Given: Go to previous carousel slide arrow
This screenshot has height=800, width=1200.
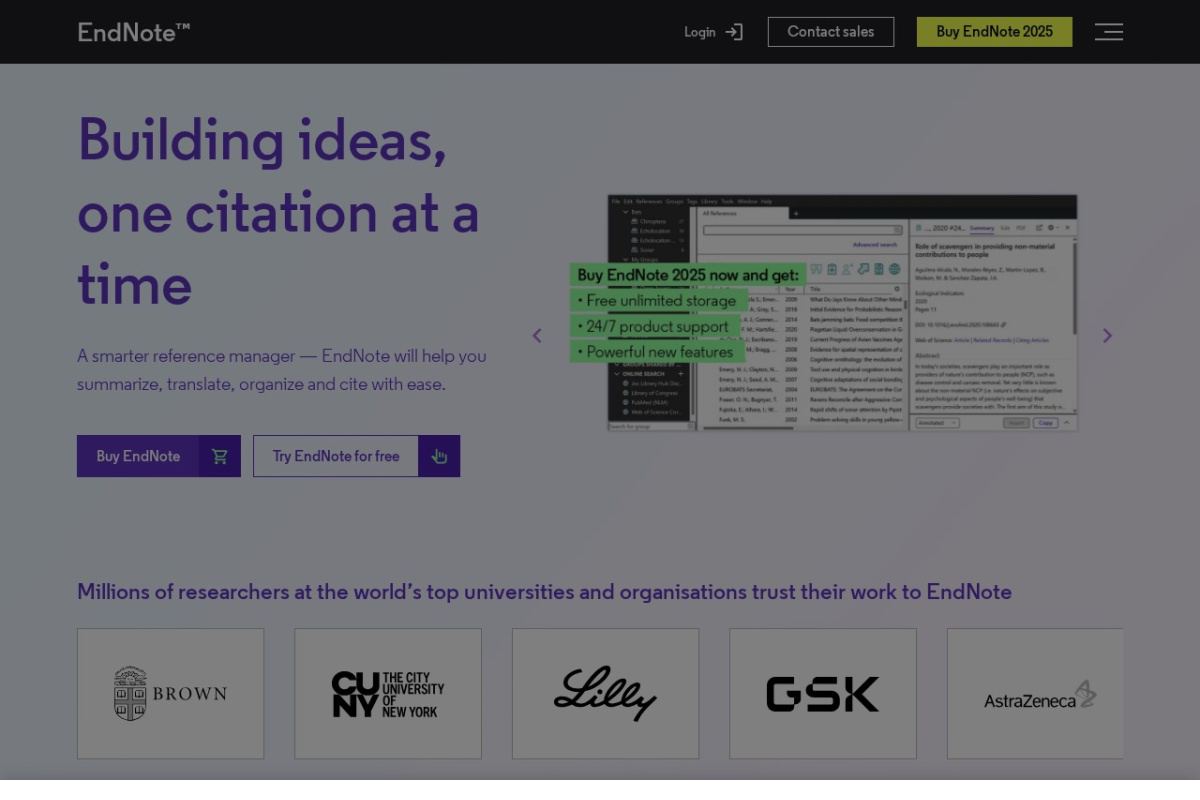Looking at the screenshot, I should coord(537,336).
